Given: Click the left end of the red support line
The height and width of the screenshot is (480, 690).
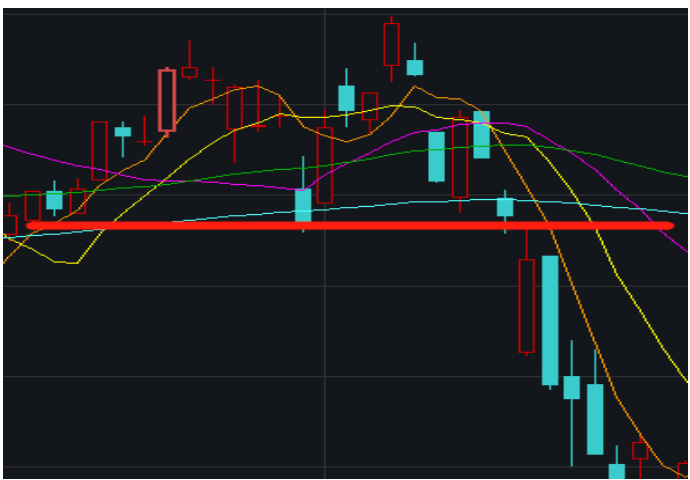Looking at the screenshot, I should pyautogui.click(x=32, y=226).
